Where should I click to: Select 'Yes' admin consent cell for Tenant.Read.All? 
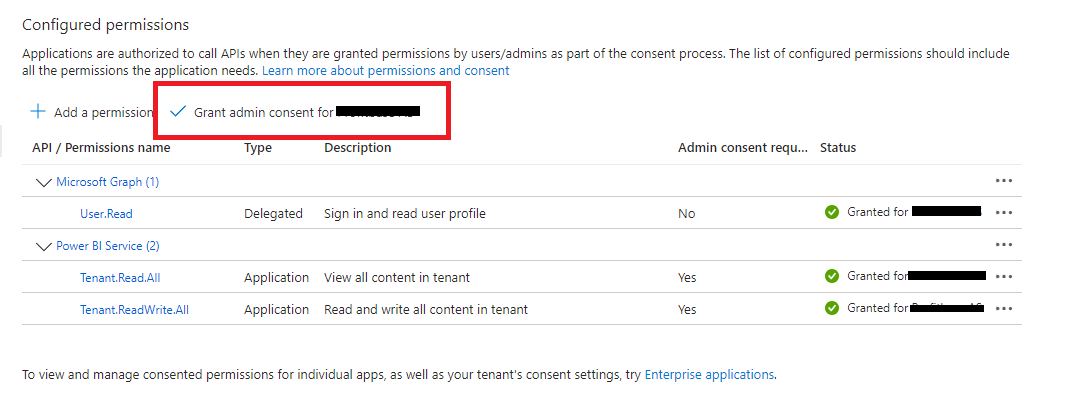click(x=687, y=278)
